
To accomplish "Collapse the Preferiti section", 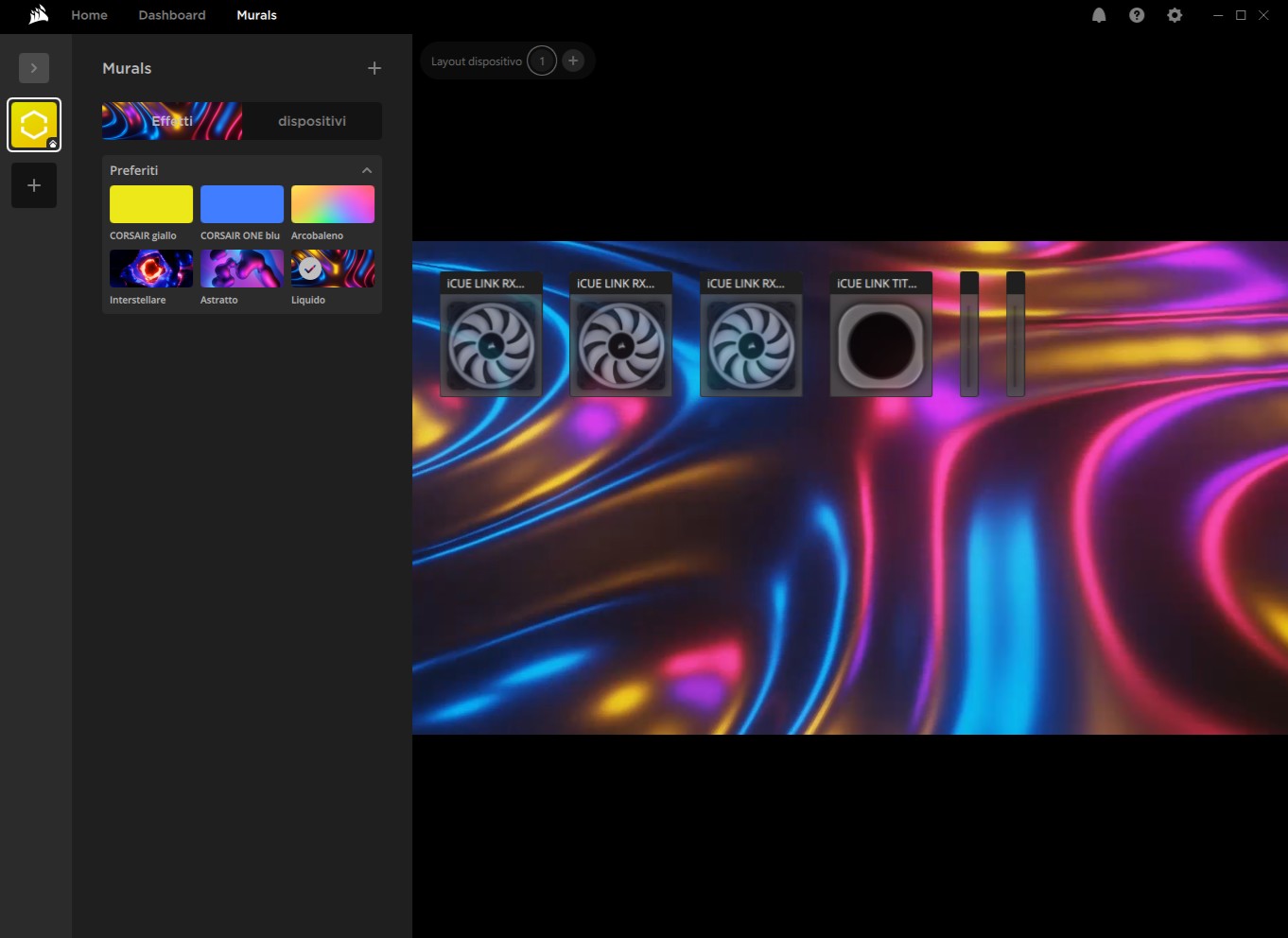I will (x=367, y=170).
